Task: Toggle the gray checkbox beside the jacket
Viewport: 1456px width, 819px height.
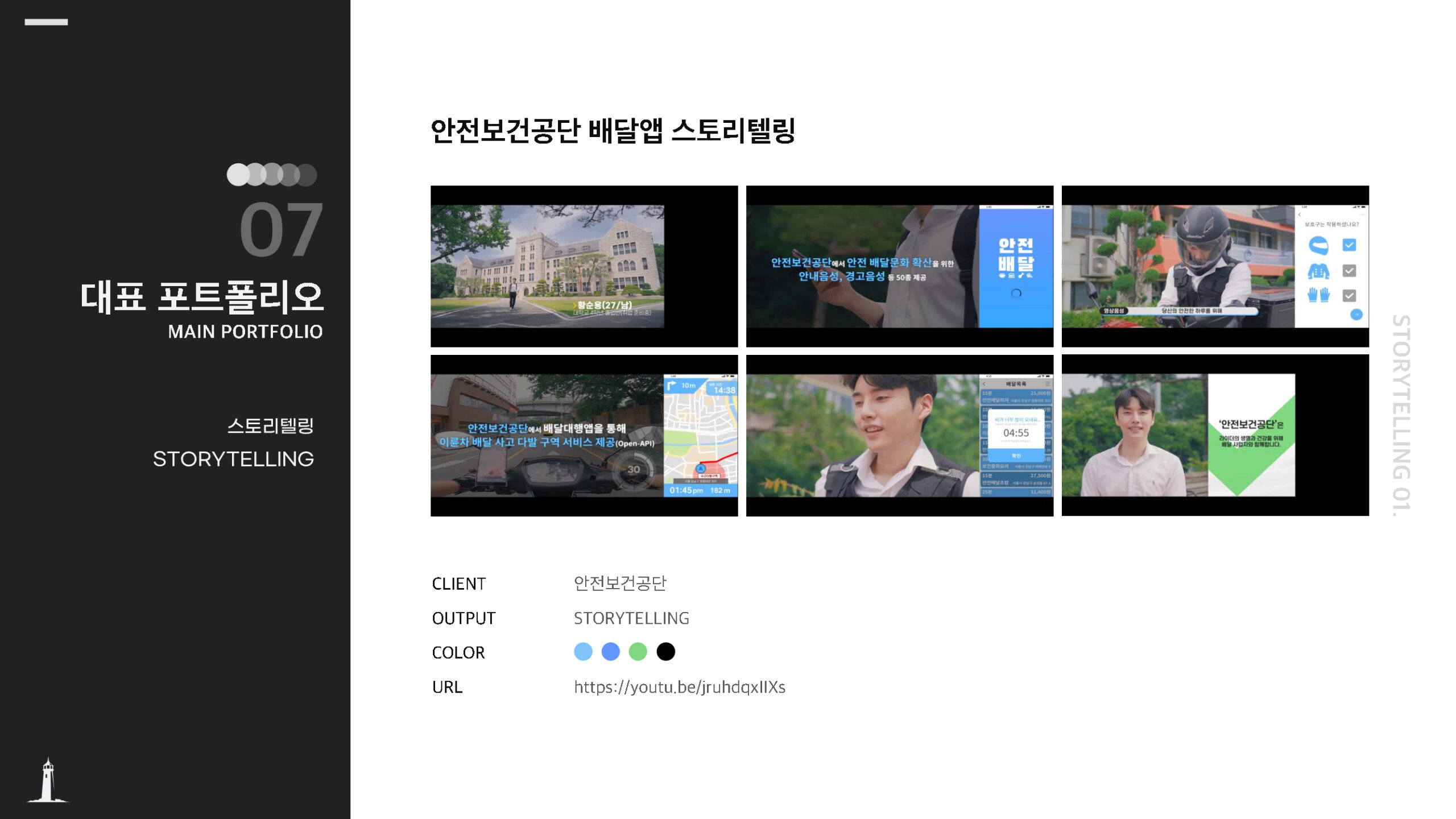Action: click(x=1349, y=271)
